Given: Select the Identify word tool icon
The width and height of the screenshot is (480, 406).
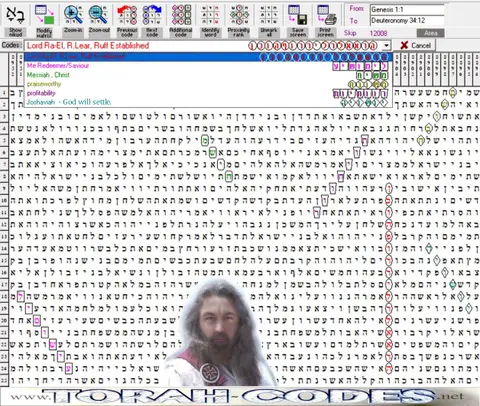Looking at the screenshot, I should tap(210, 15).
